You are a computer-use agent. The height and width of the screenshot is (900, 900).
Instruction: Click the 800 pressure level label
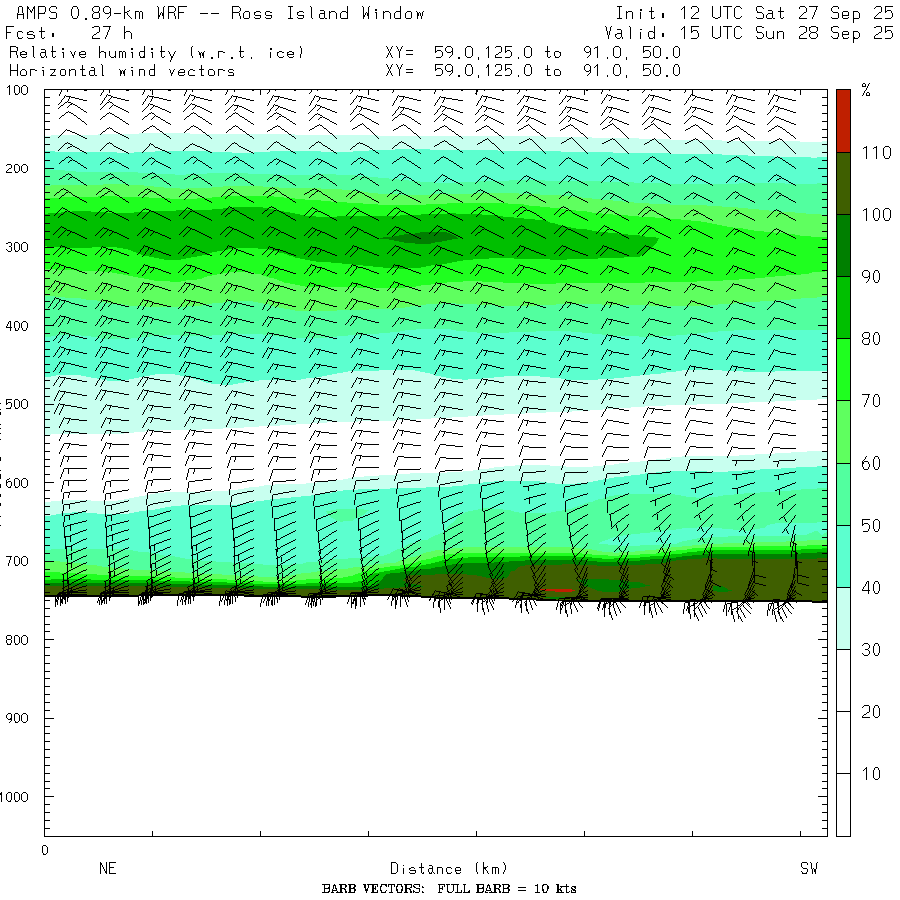tap(17, 640)
